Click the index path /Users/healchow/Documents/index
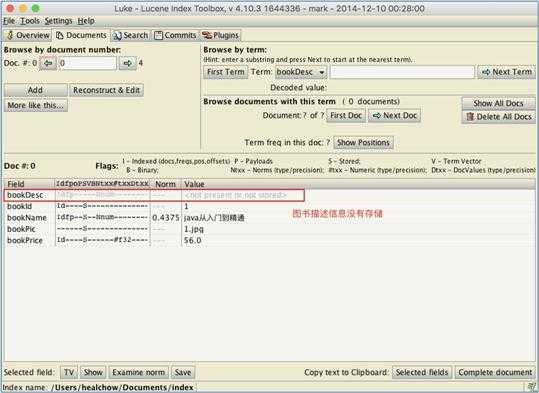 pos(122,387)
